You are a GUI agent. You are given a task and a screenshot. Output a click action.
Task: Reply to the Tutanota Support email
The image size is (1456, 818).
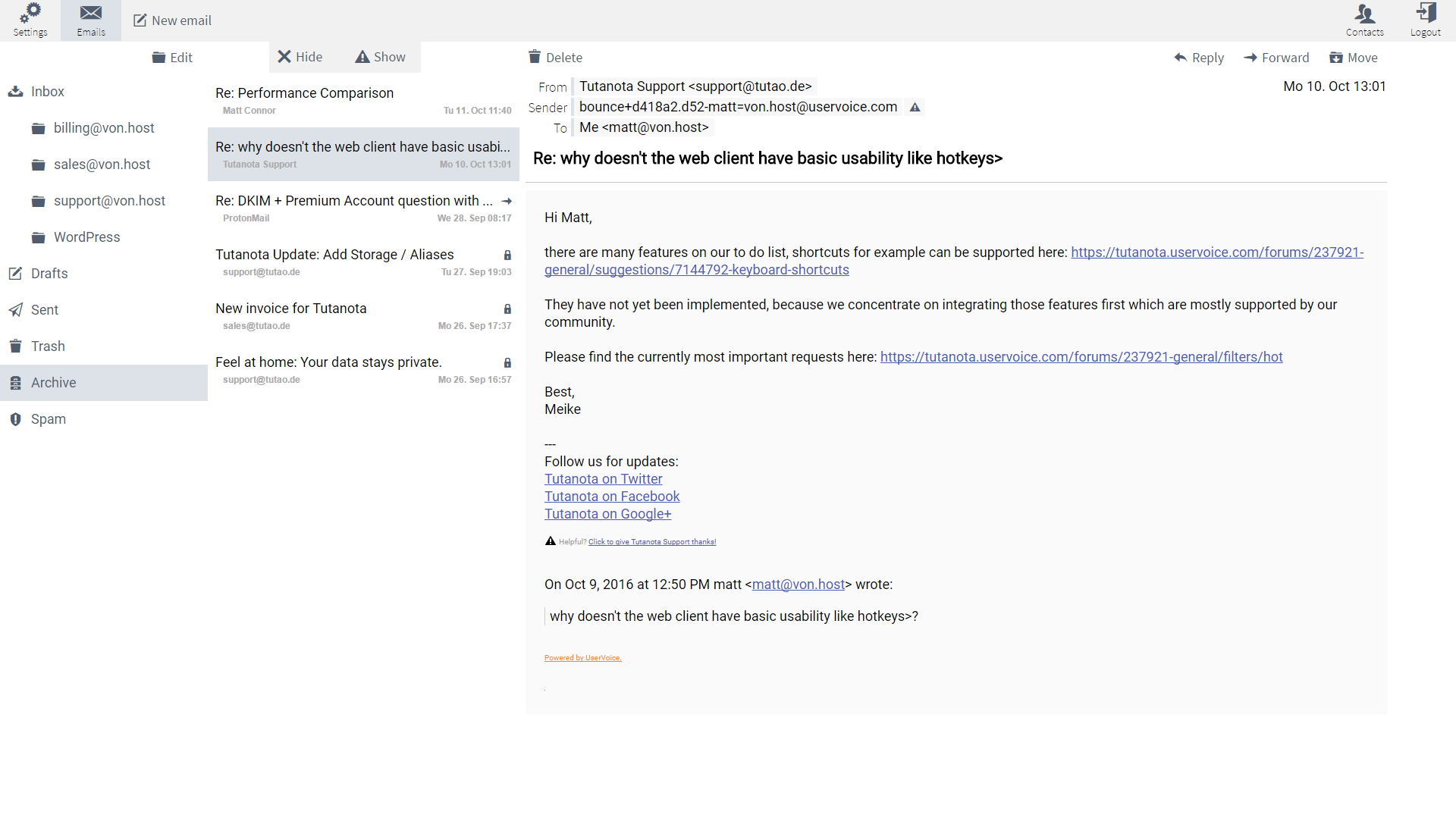pos(1199,58)
